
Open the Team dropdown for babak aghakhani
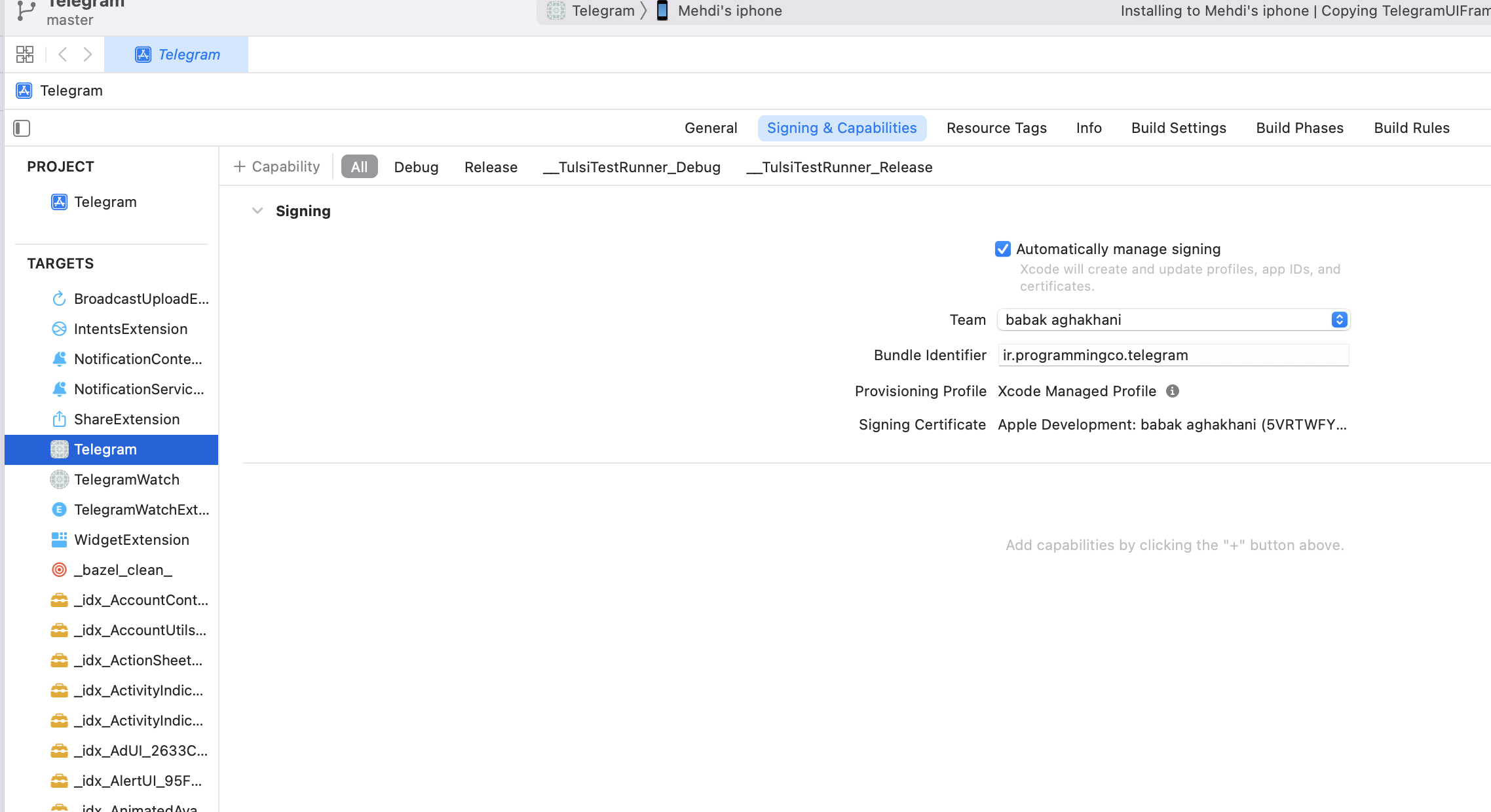pos(1339,320)
